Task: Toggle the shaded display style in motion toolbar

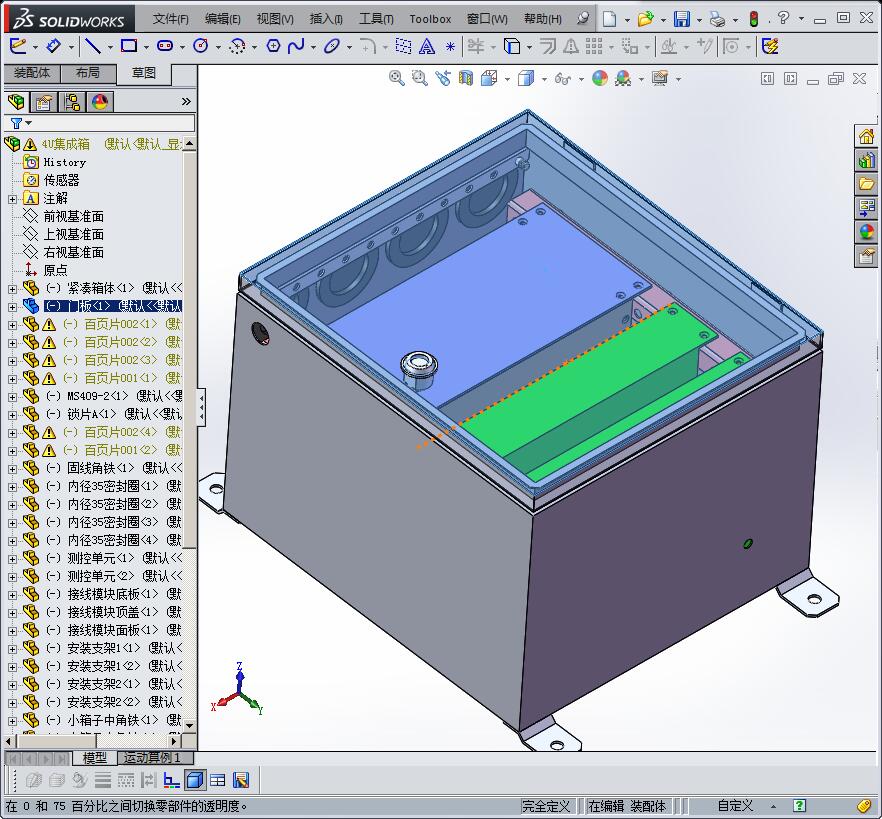Action: click(195, 780)
